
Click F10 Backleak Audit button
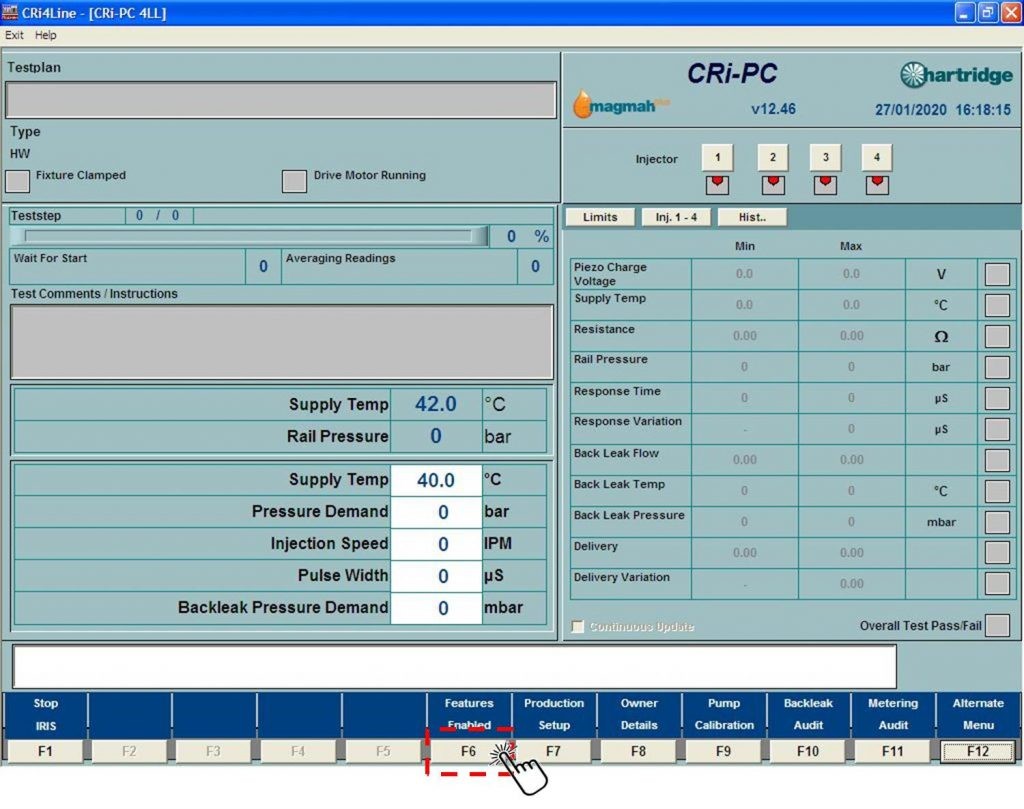pos(808,751)
